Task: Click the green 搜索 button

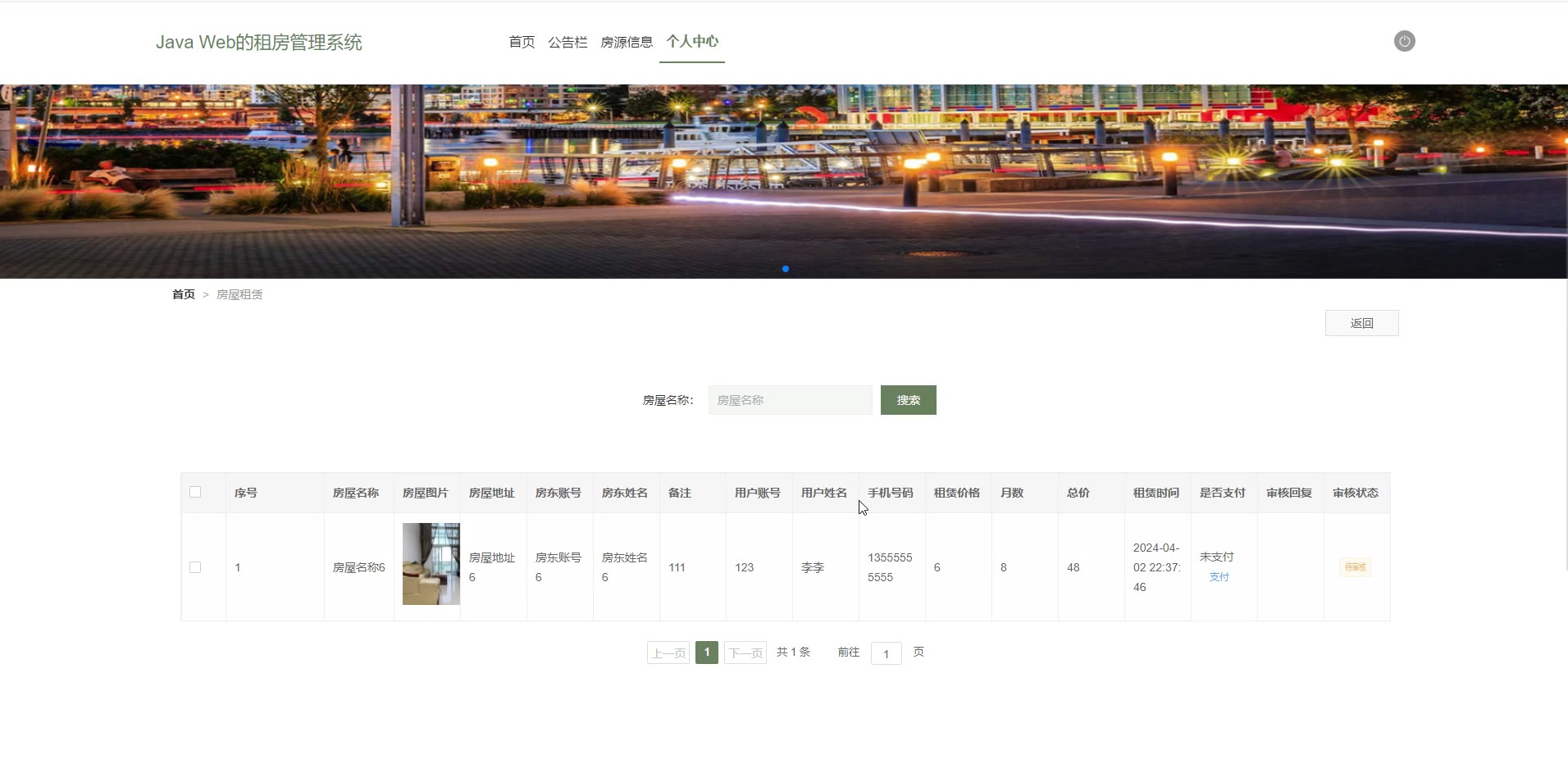Action: coord(908,400)
